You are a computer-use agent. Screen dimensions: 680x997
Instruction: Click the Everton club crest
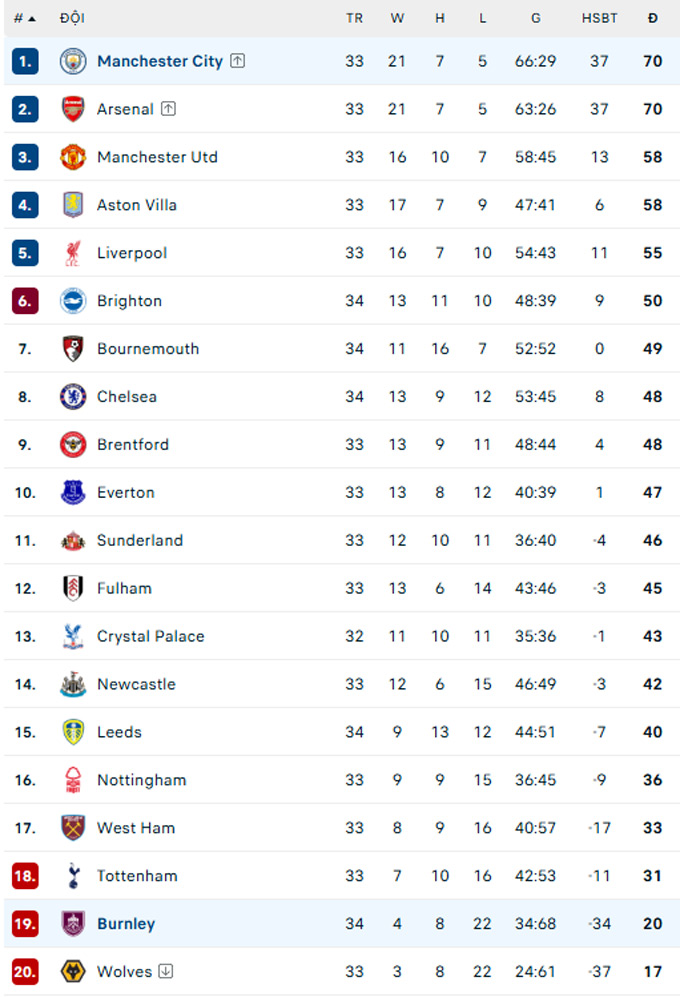[73, 493]
